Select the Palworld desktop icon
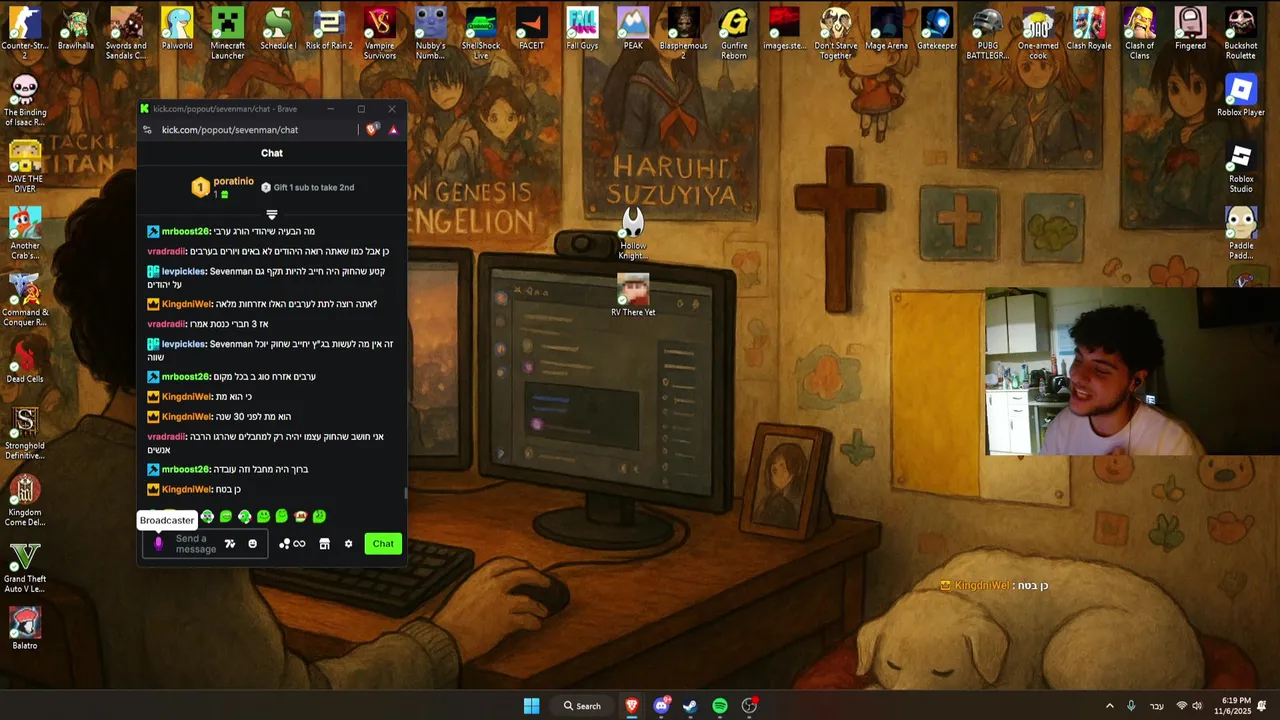This screenshot has width=1280, height=720. click(177, 30)
